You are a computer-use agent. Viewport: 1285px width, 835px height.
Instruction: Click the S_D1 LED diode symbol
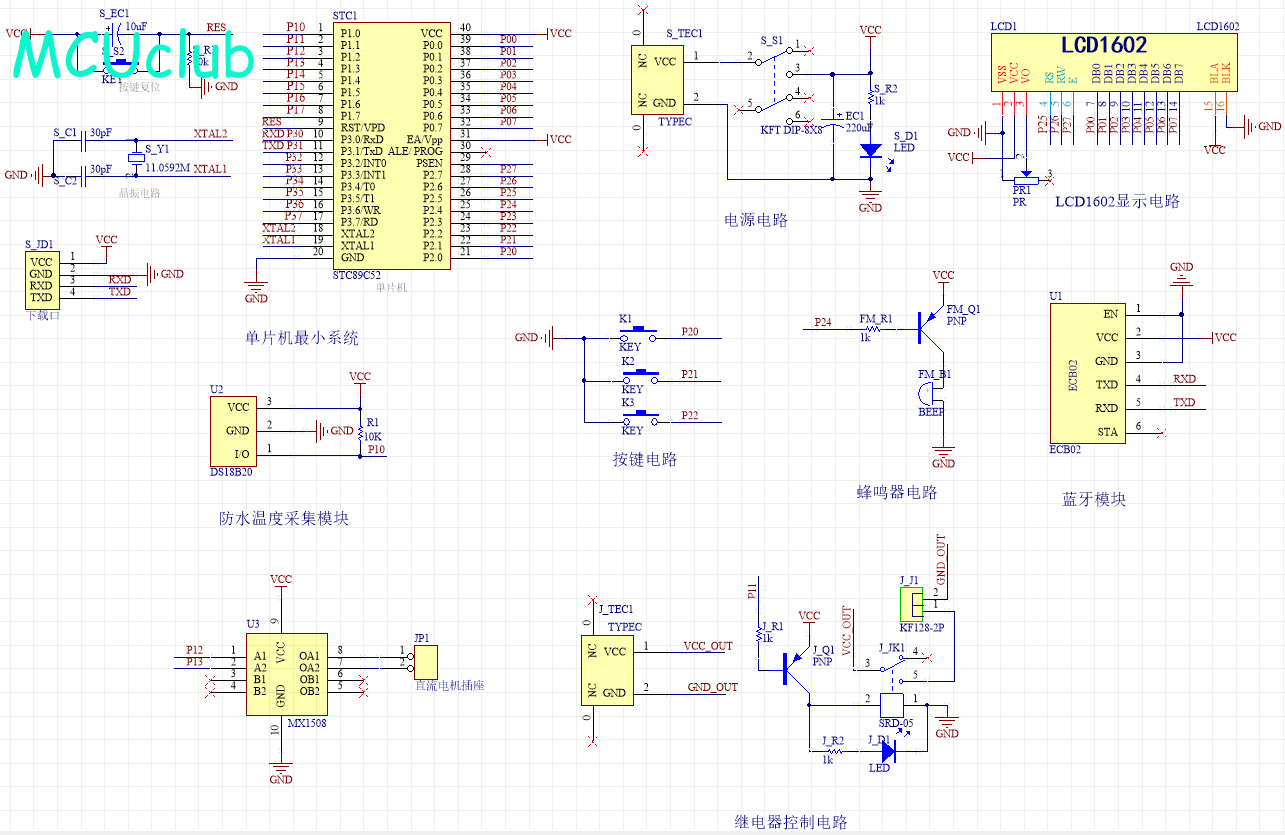click(x=870, y=151)
